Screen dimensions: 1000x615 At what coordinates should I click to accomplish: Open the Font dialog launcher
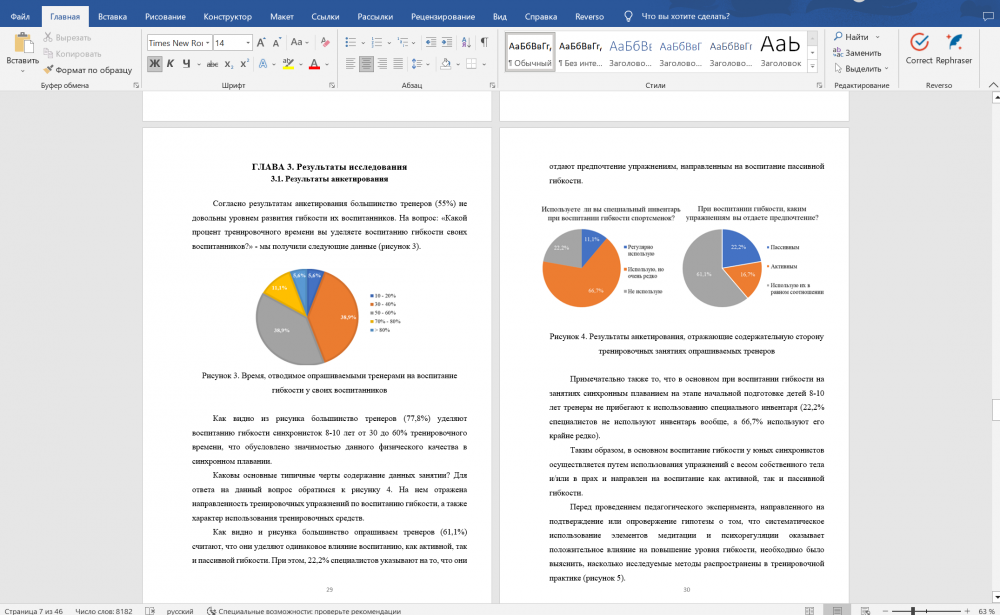[332, 85]
